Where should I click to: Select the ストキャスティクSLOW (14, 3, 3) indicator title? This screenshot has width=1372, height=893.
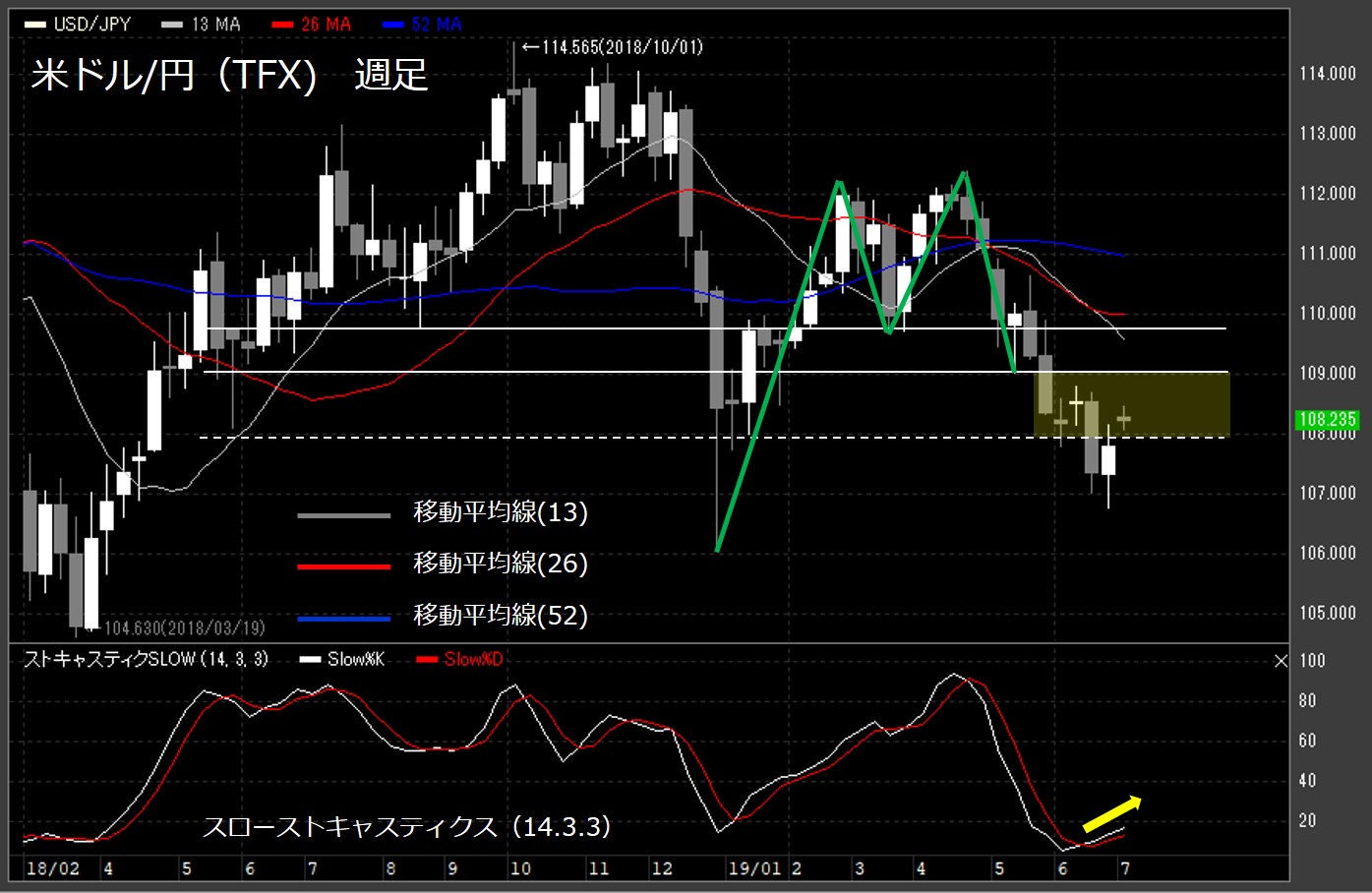146,659
